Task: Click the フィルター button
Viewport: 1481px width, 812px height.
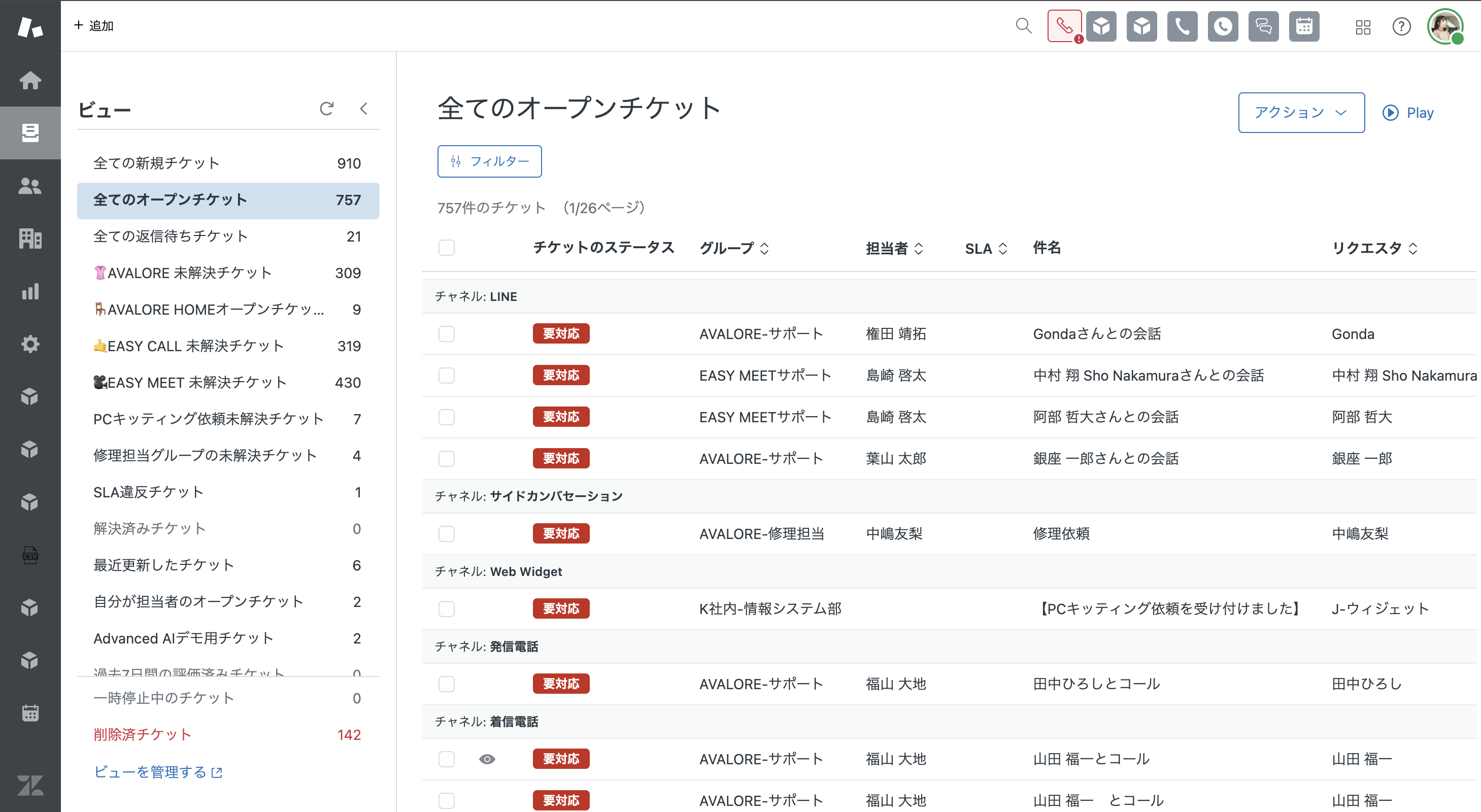Action: 489,161
